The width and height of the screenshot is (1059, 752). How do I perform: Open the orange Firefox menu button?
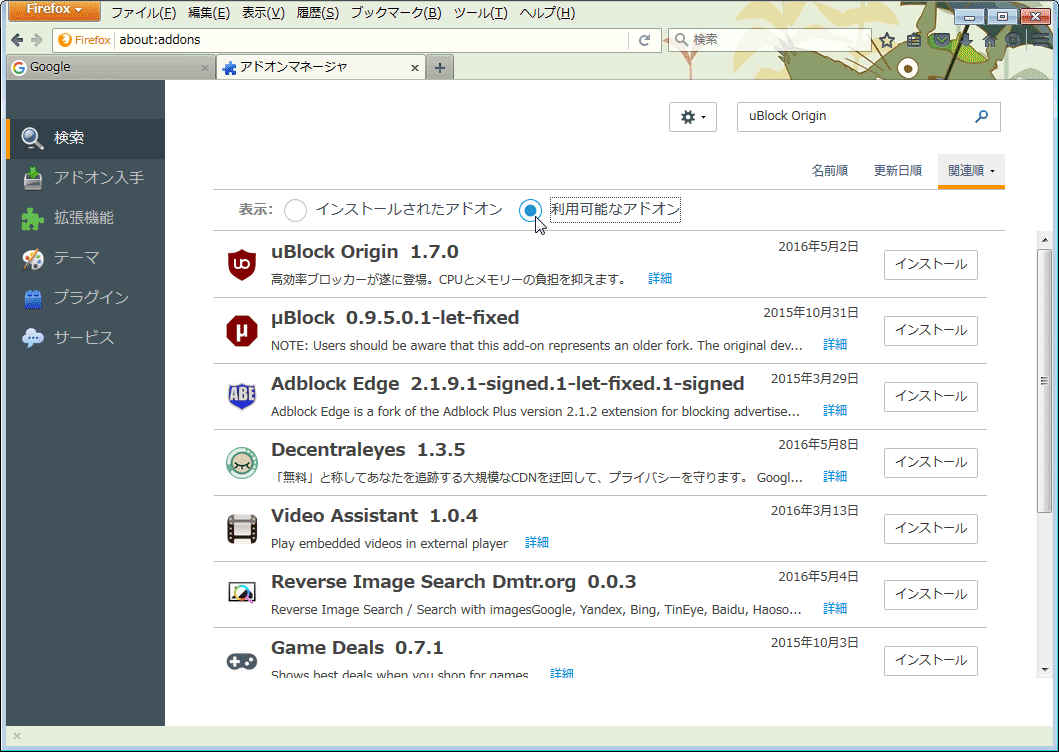(x=55, y=10)
